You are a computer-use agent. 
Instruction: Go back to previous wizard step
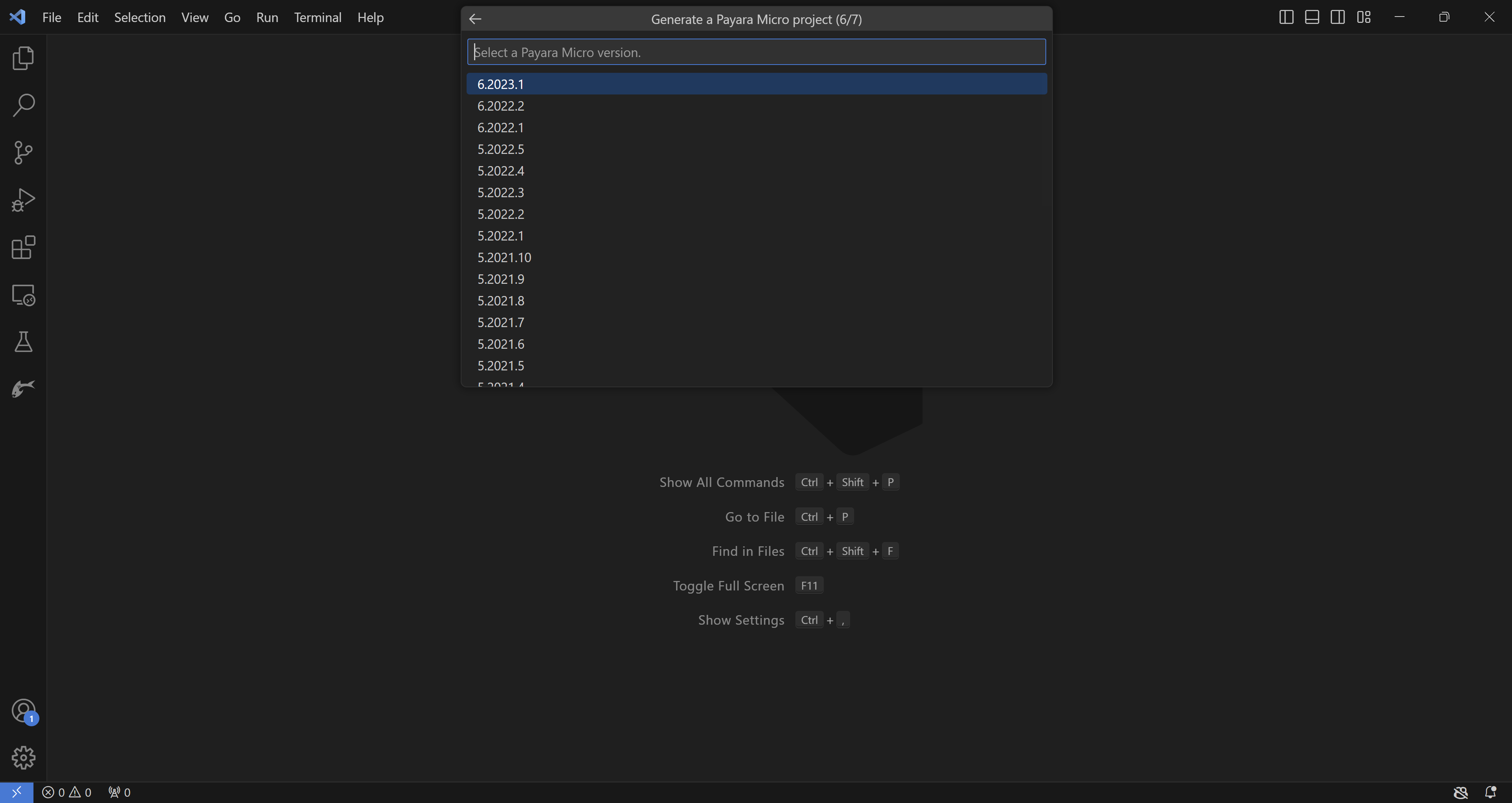pos(475,19)
